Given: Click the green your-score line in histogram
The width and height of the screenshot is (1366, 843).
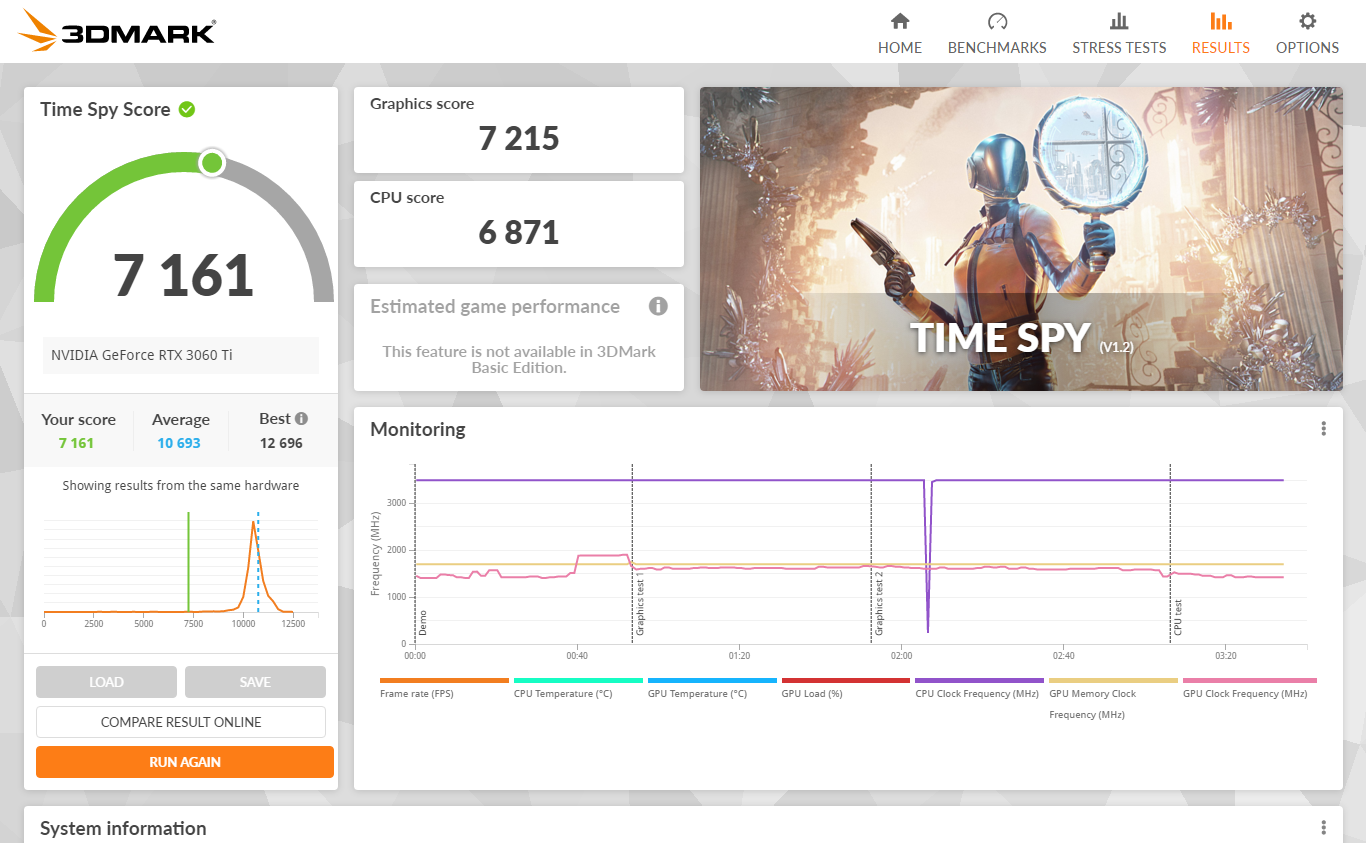Looking at the screenshot, I should [188, 561].
